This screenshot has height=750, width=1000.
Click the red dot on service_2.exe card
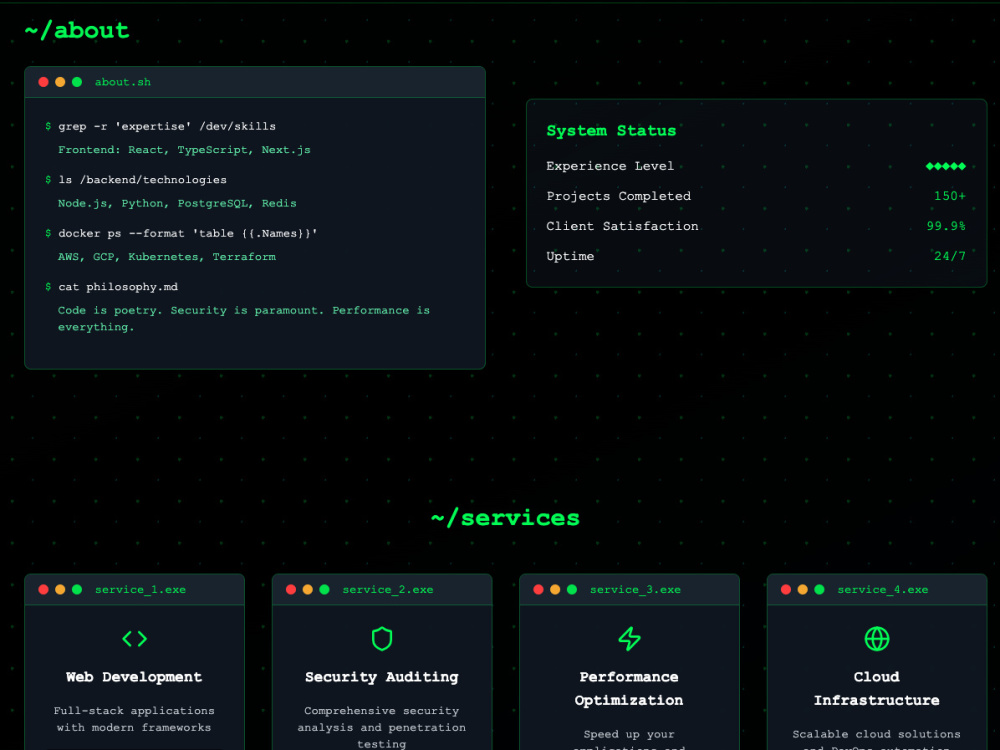tap(291, 589)
